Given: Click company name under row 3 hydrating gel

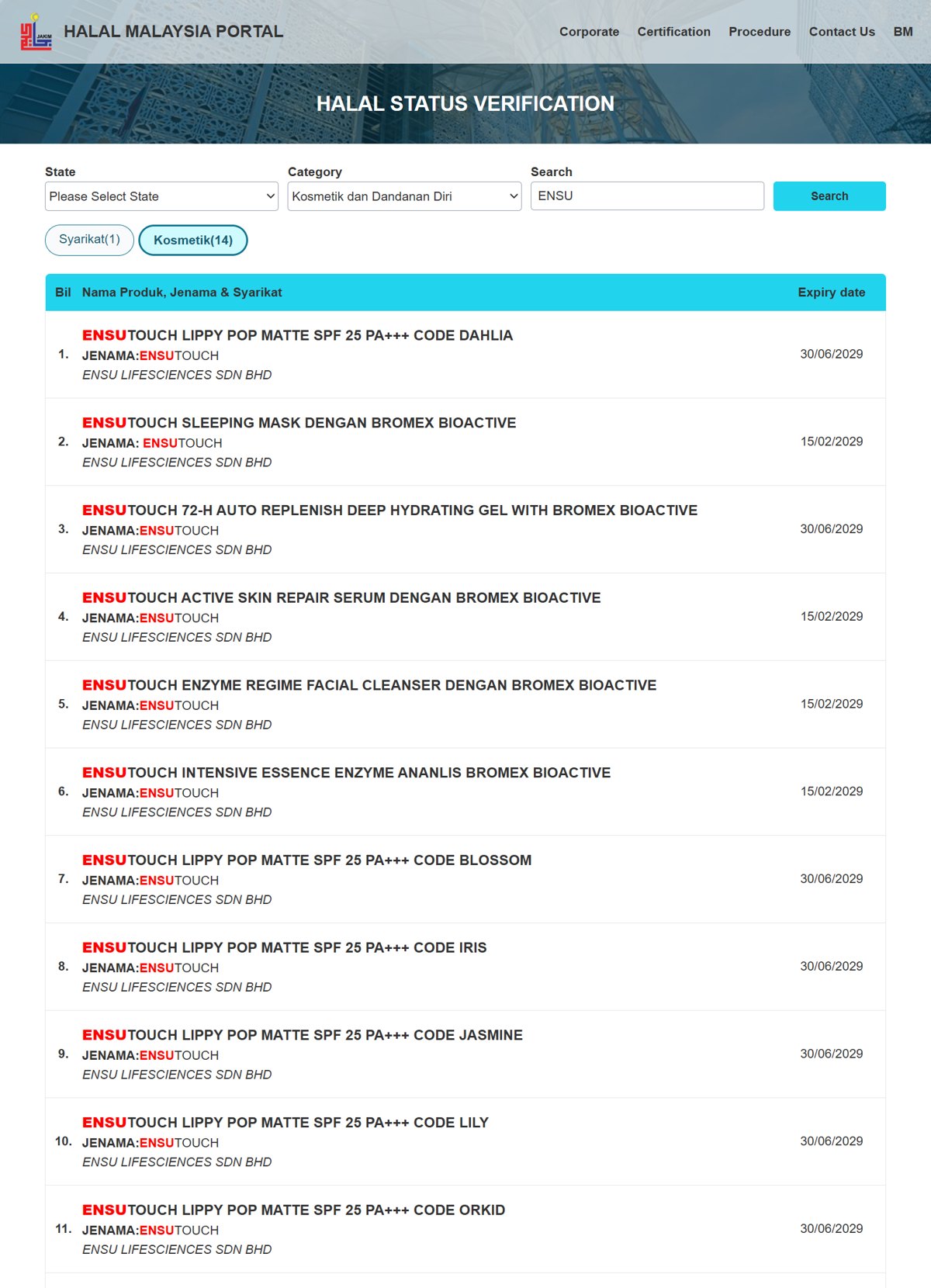Looking at the screenshot, I should 177,550.
